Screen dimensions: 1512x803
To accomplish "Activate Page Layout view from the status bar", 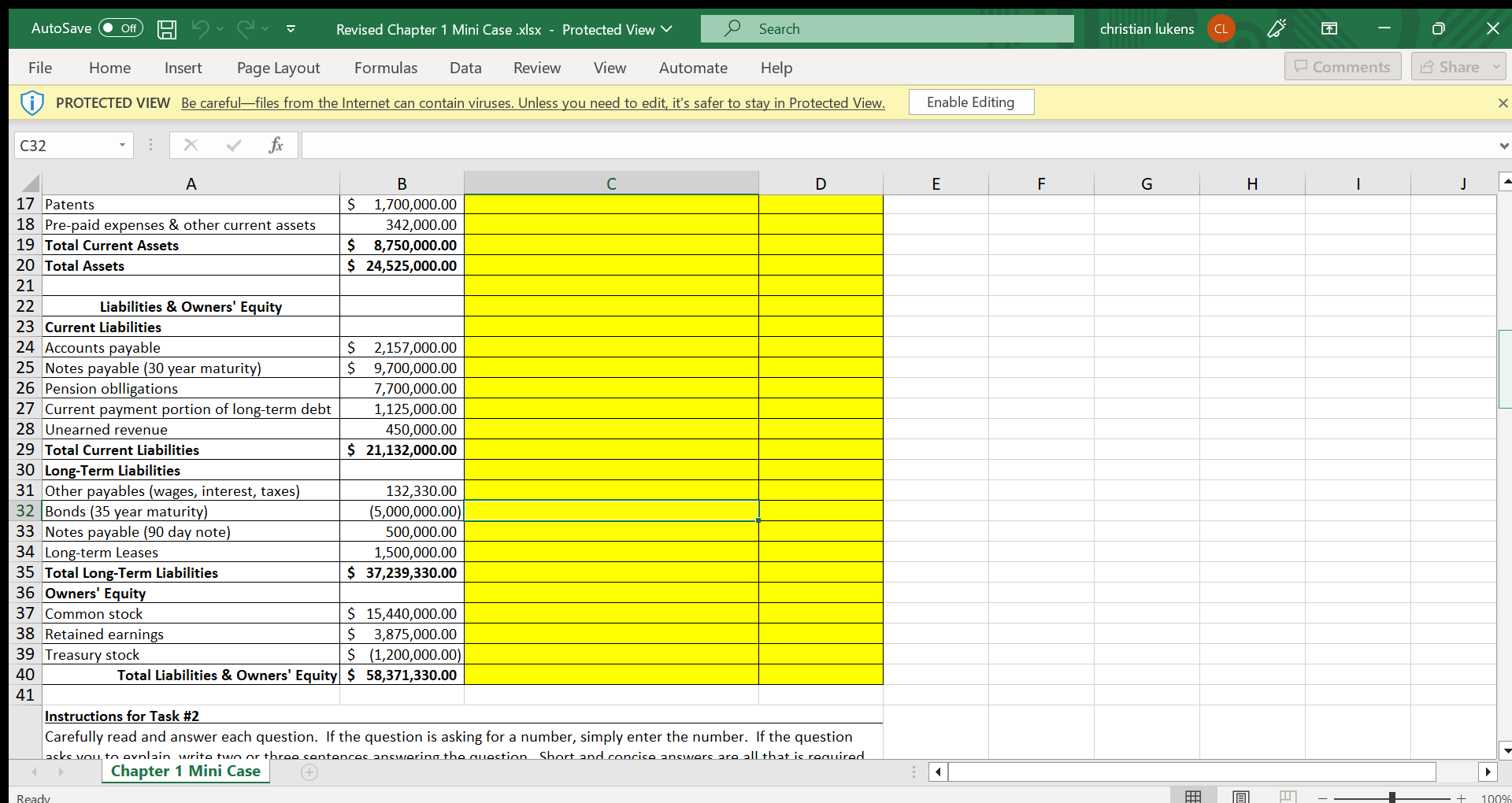I will pos(1241,796).
